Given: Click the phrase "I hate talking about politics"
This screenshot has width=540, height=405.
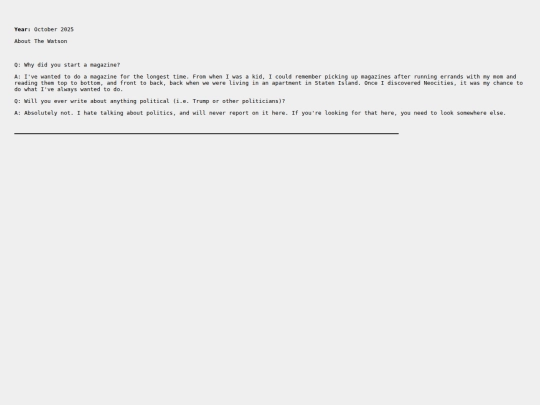Looking at the screenshot, I should (125, 113).
